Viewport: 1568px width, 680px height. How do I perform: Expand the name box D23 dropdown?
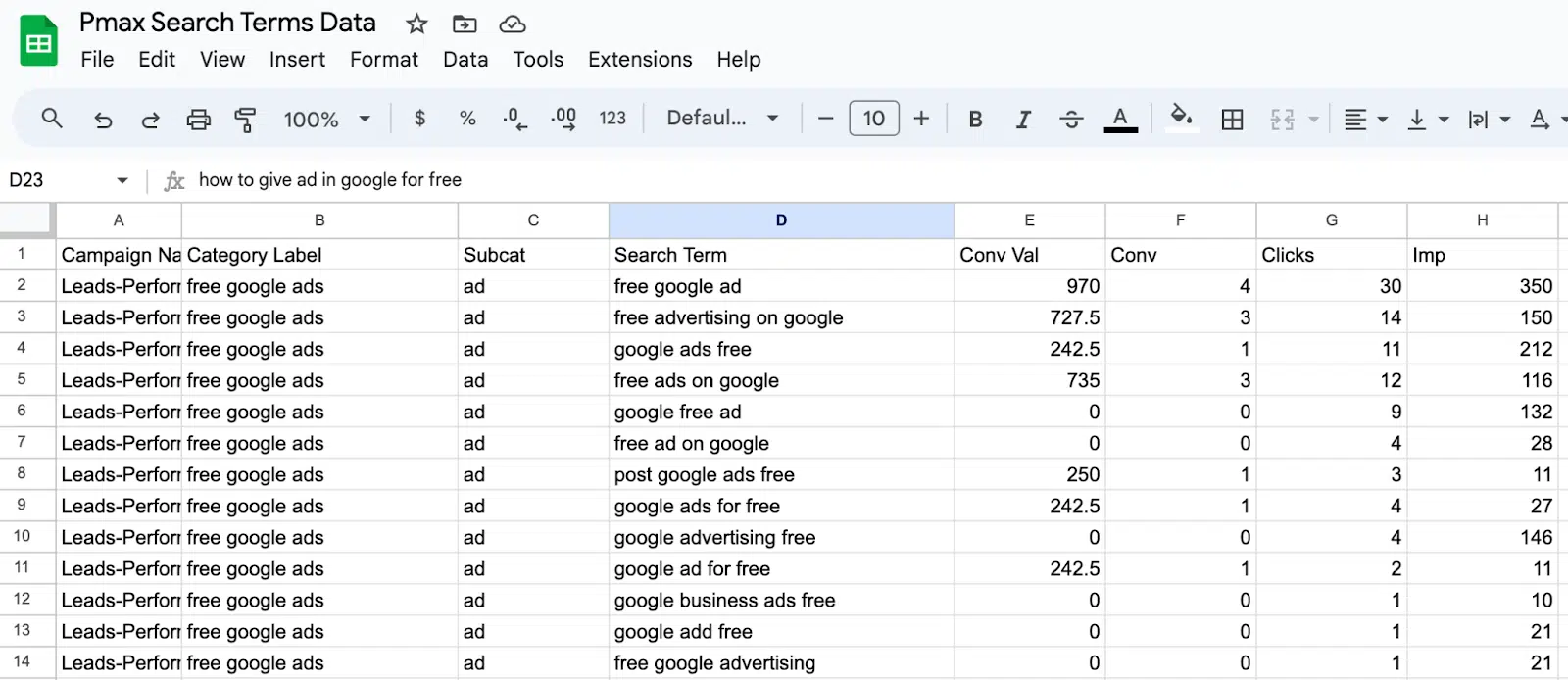[122, 180]
